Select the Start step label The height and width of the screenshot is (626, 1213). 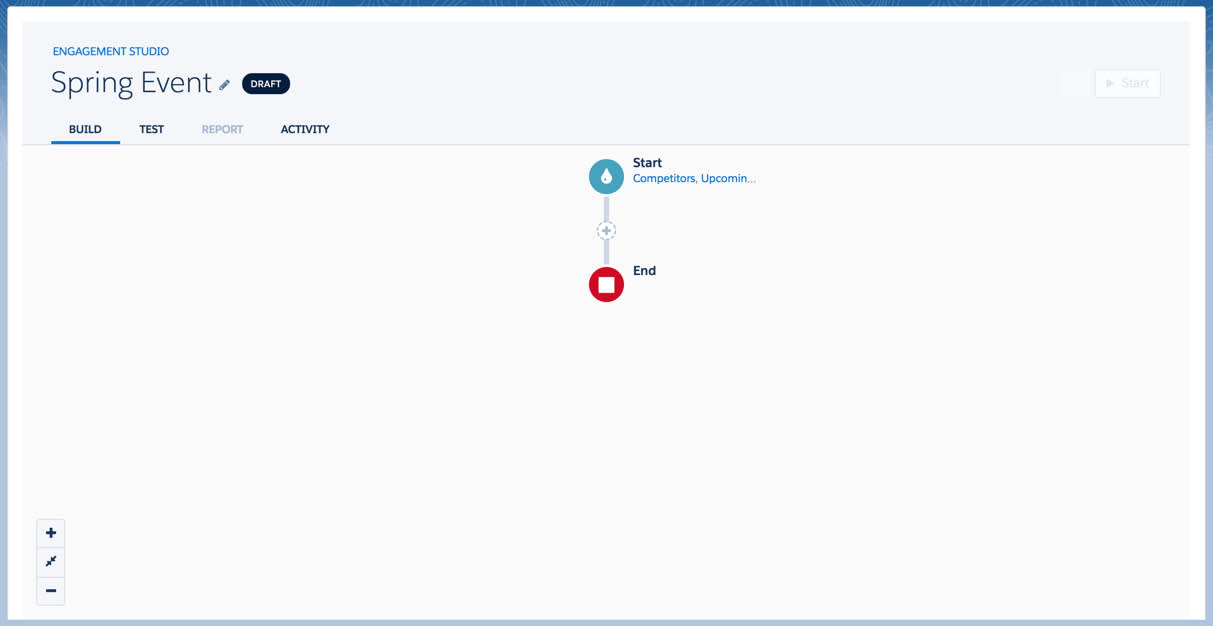click(x=647, y=162)
